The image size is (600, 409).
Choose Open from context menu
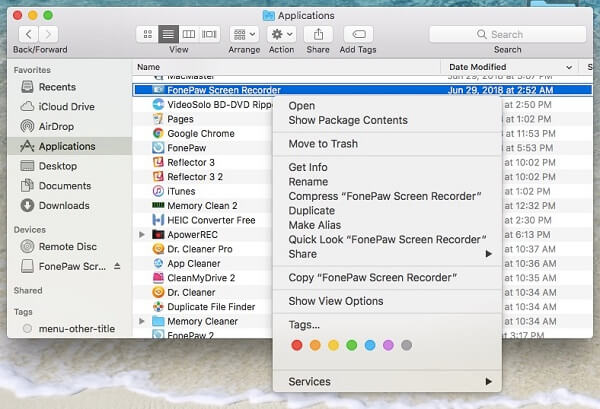click(x=387, y=106)
